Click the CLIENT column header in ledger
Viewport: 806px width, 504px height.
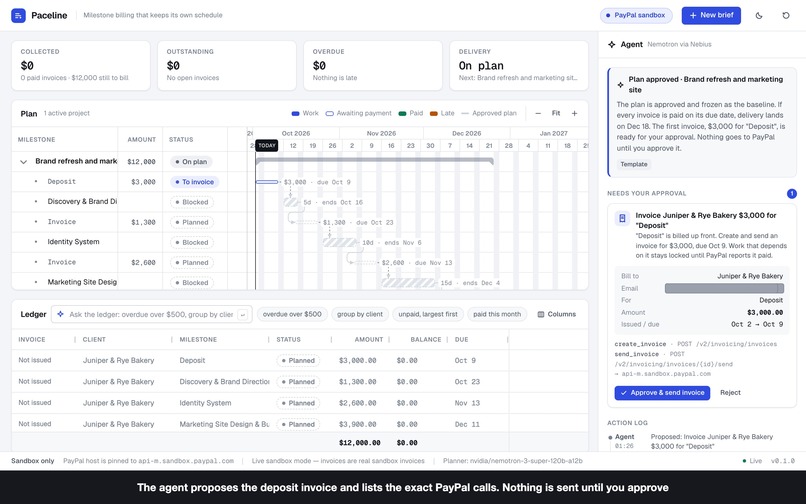pyautogui.click(x=94, y=339)
